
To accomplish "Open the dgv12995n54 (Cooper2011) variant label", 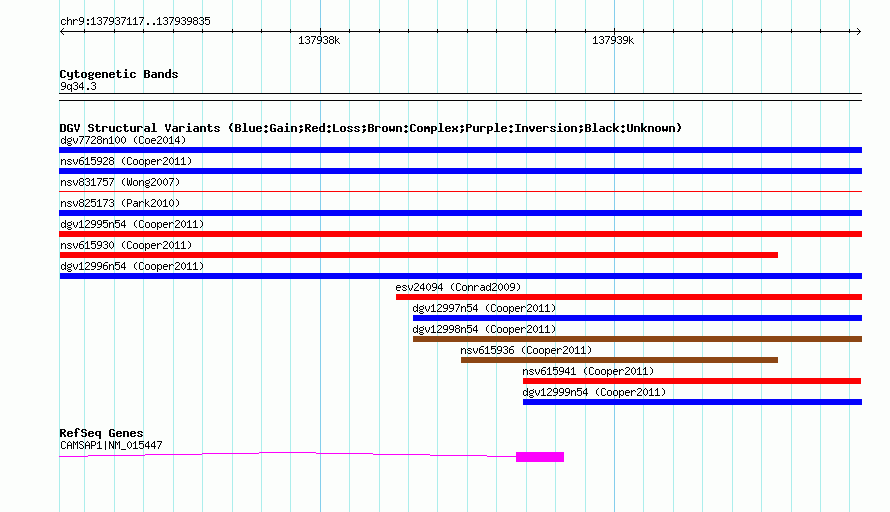I will (x=132, y=224).
